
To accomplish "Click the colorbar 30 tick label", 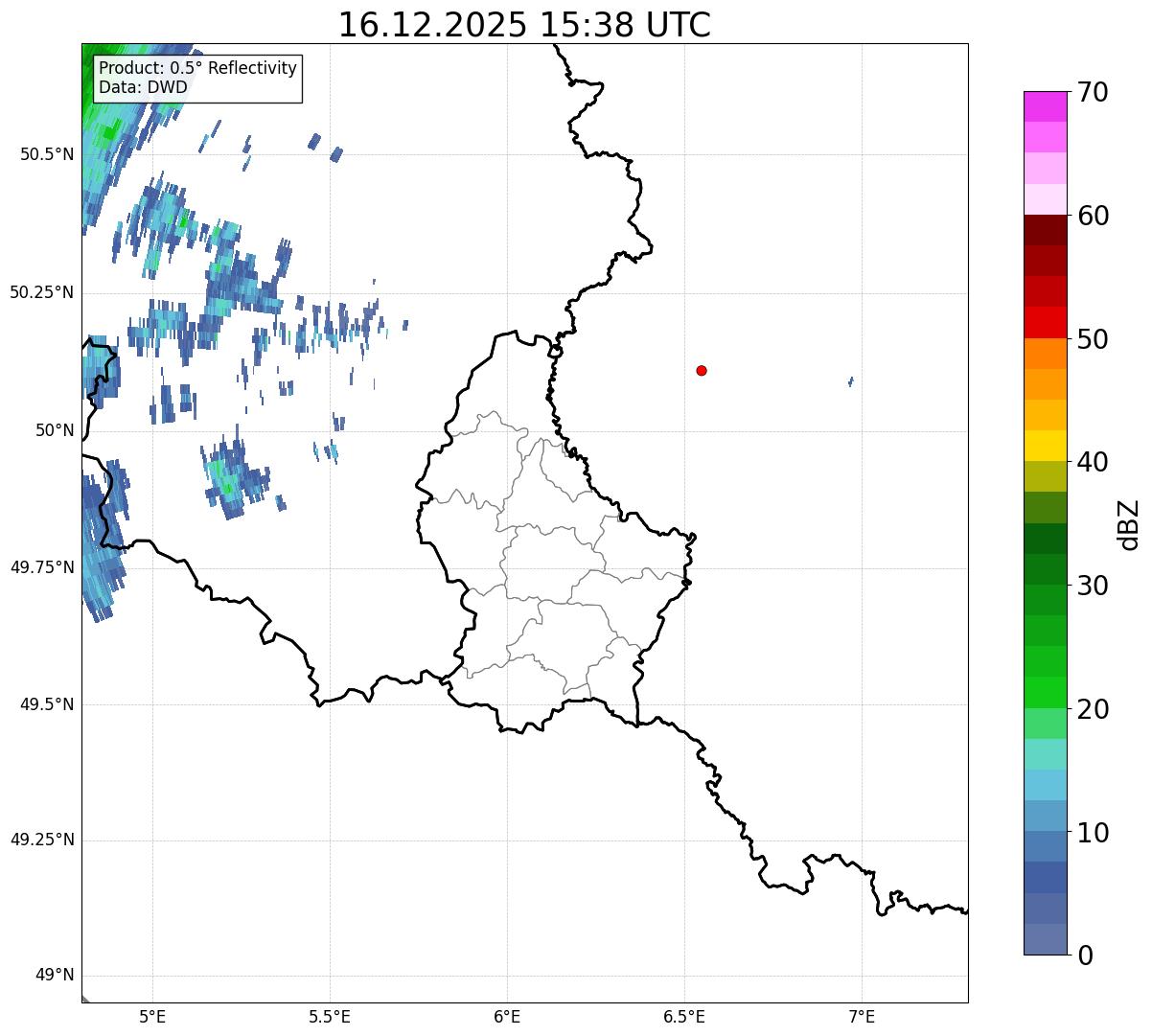I will click(x=1094, y=586).
